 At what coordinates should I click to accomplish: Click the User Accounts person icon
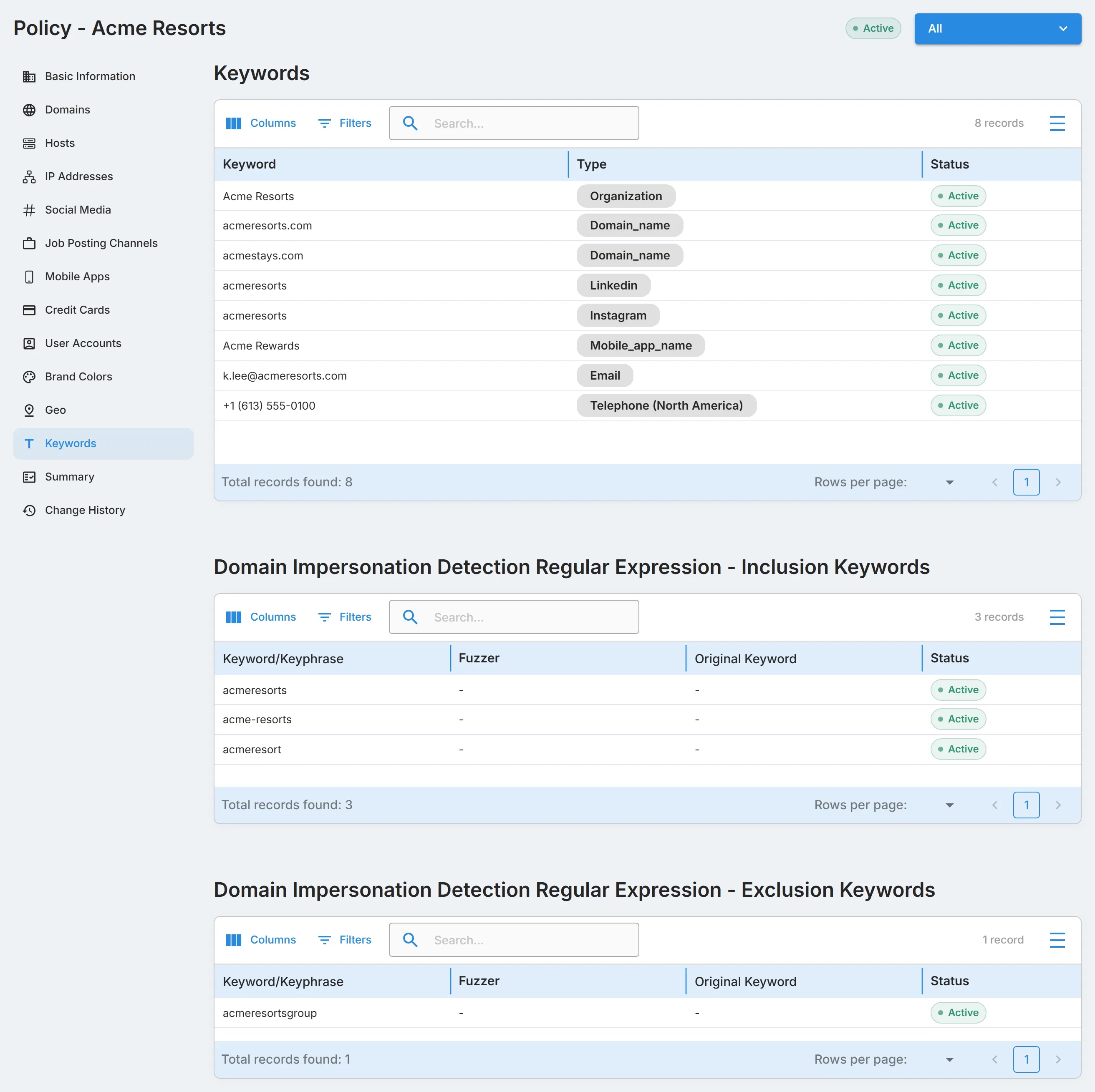(29, 343)
